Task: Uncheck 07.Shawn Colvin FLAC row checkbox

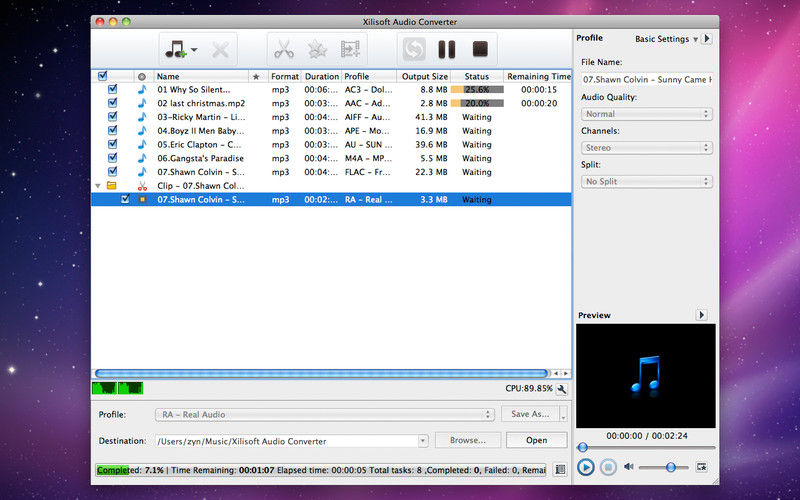Action: tap(112, 172)
